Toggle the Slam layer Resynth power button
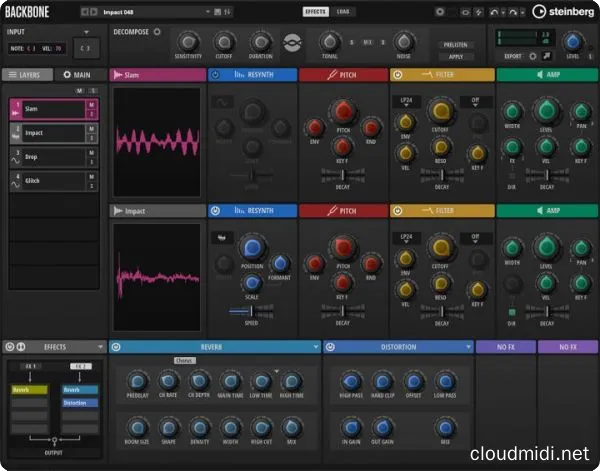This screenshot has width=600, height=471. 215,76
